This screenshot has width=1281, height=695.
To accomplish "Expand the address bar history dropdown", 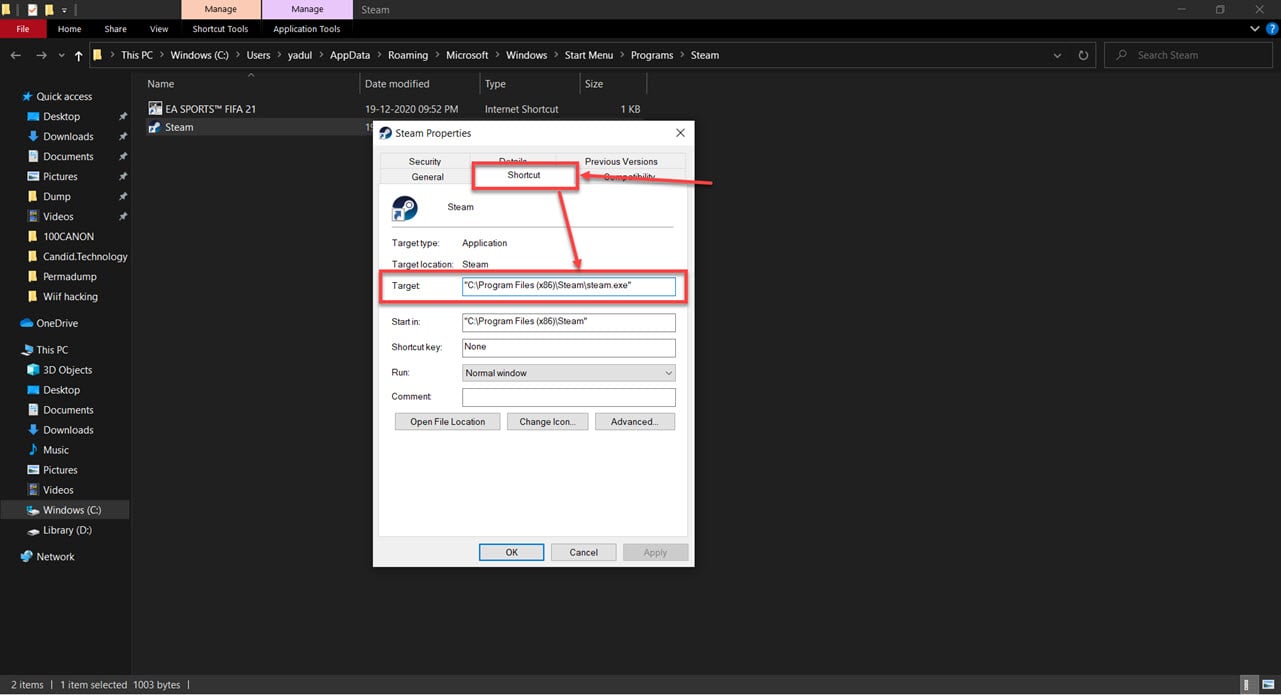I will click(x=1058, y=55).
